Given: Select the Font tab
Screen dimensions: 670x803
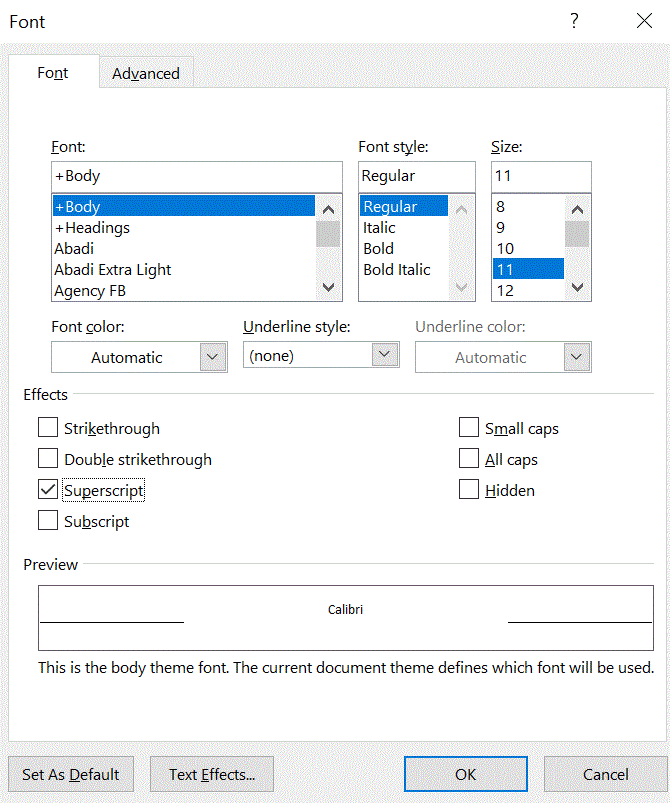Looking at the screenshot, I should pos(53,73).
